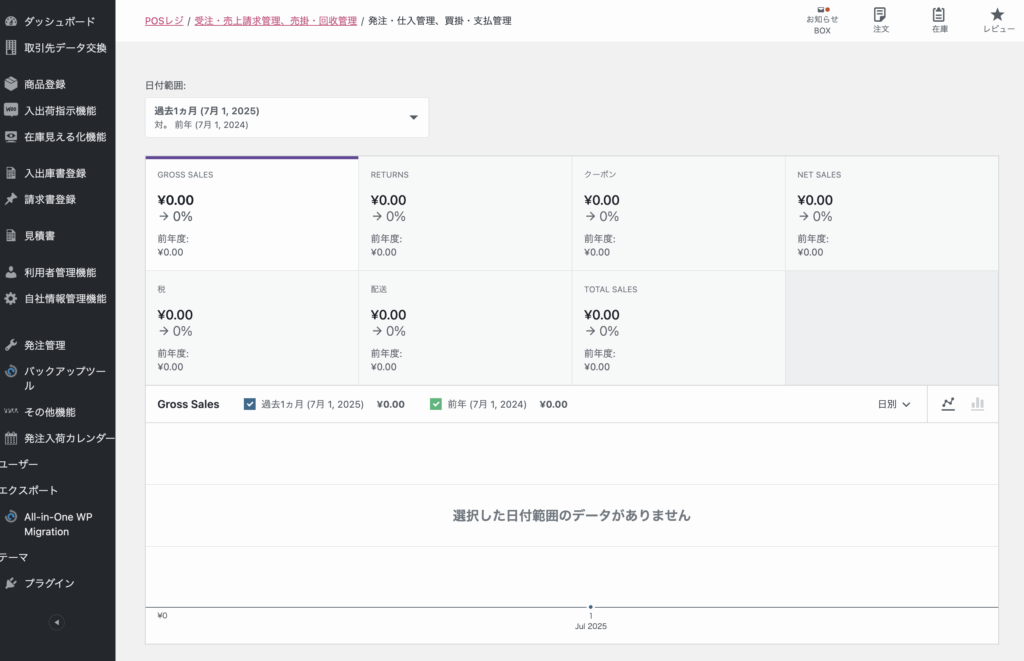
Task: Open the 在庫 stock clipboard icon
Action: (938, 15)
